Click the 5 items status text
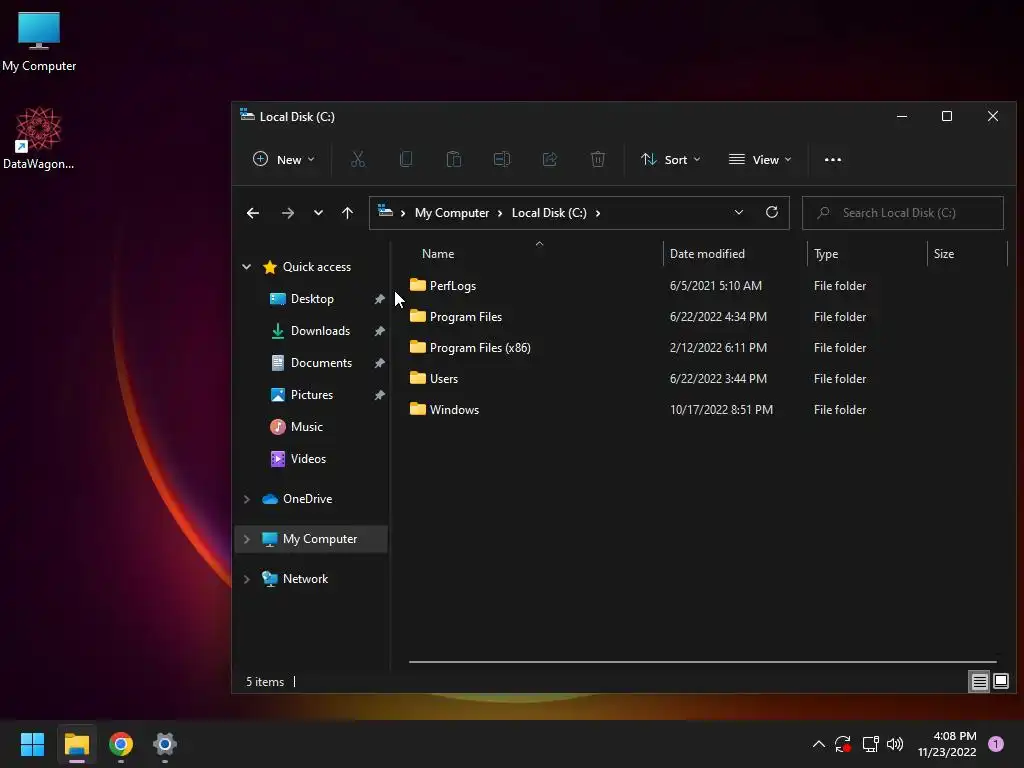1024x768 pixels. pos(265,682)
